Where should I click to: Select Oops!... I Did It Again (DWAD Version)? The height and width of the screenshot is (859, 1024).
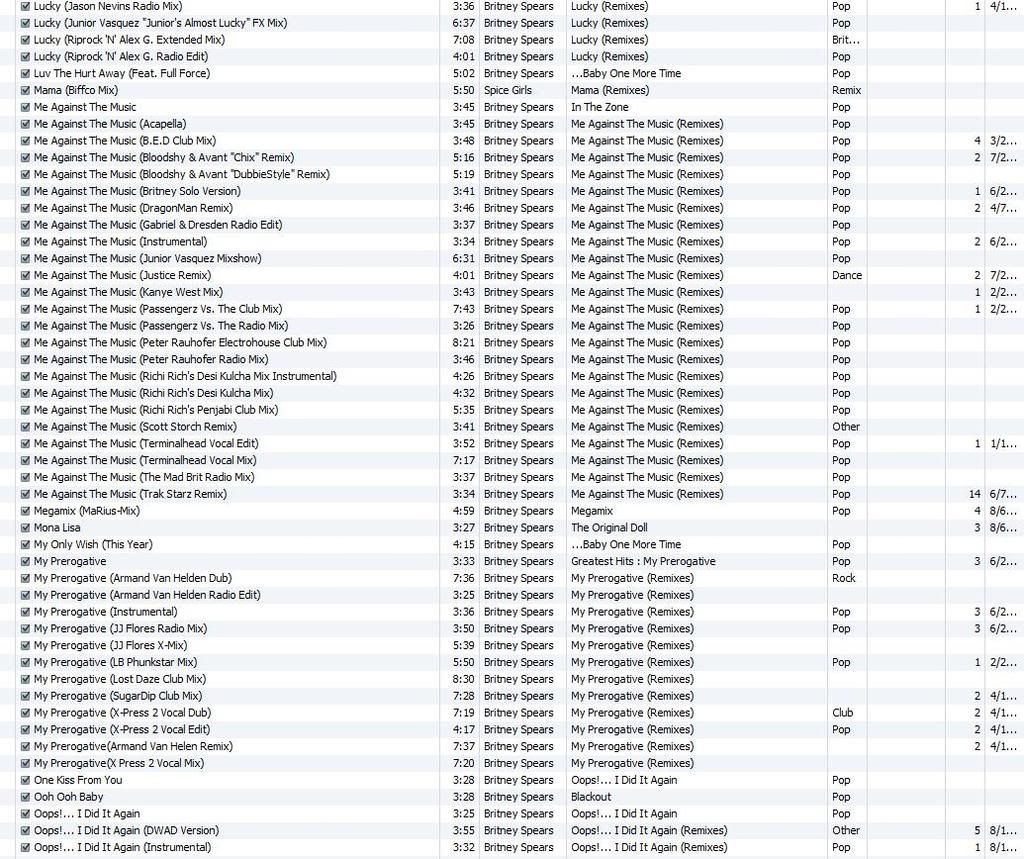(x=126, y=830)
